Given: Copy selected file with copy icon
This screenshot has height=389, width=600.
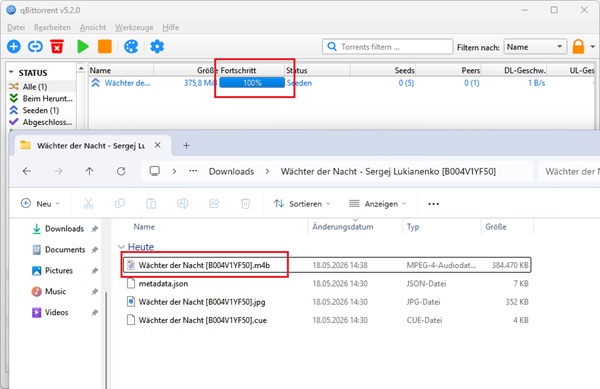Looking at the screenshot, I should (120, 203).
